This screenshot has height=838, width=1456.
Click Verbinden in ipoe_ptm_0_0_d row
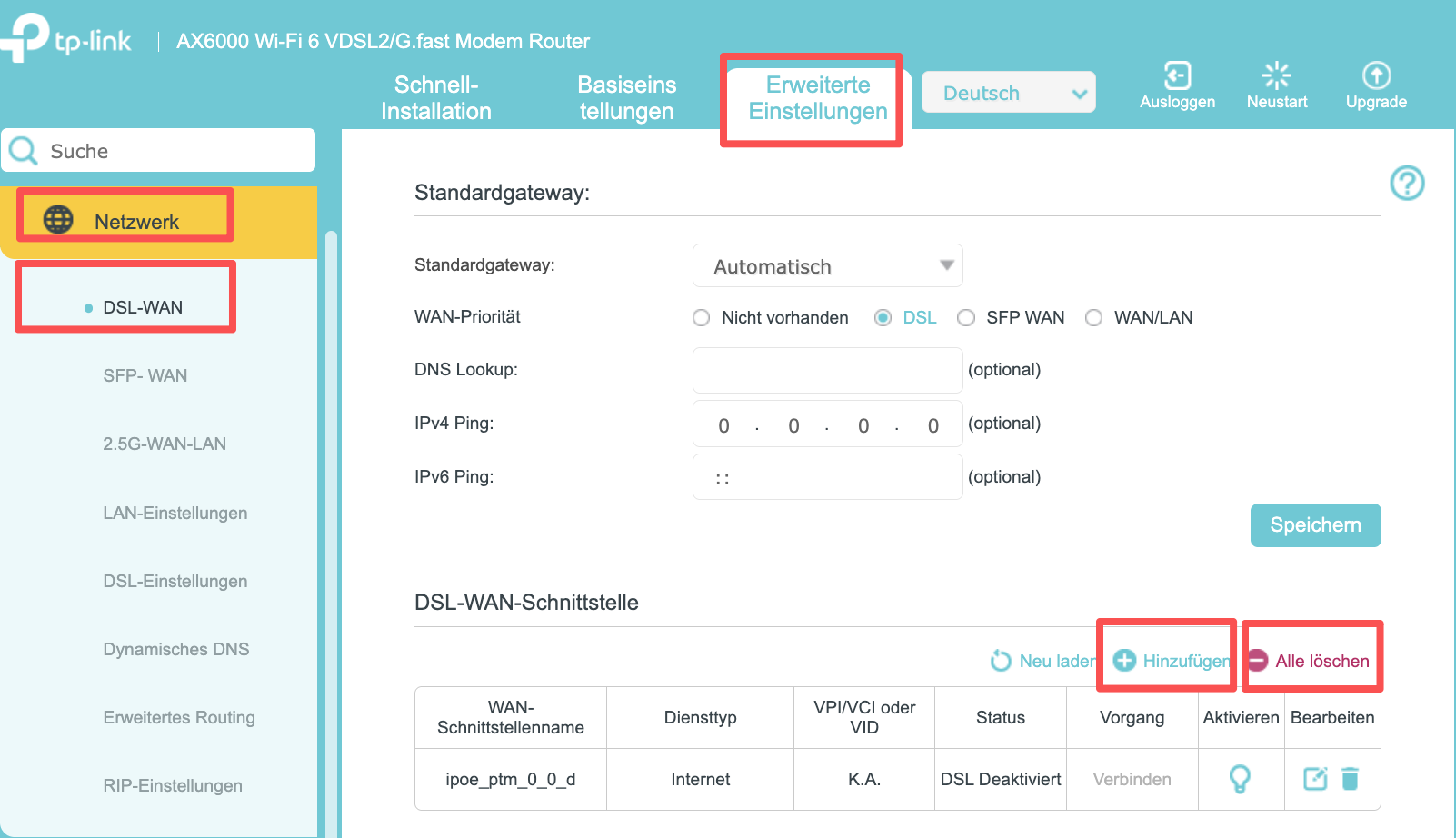[x=1132, y=779]
